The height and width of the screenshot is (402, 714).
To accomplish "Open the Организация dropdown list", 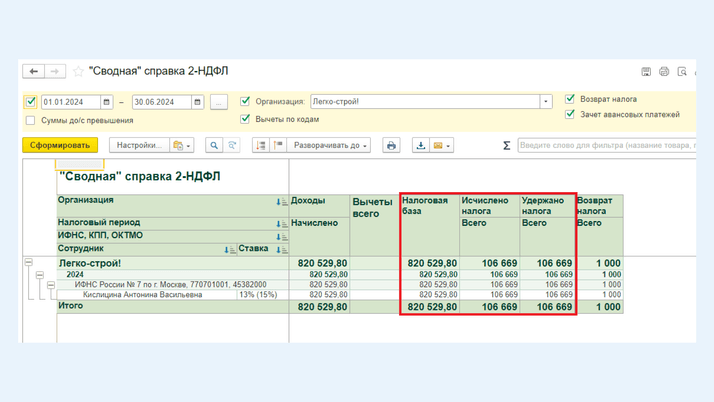I will point(546,102).
